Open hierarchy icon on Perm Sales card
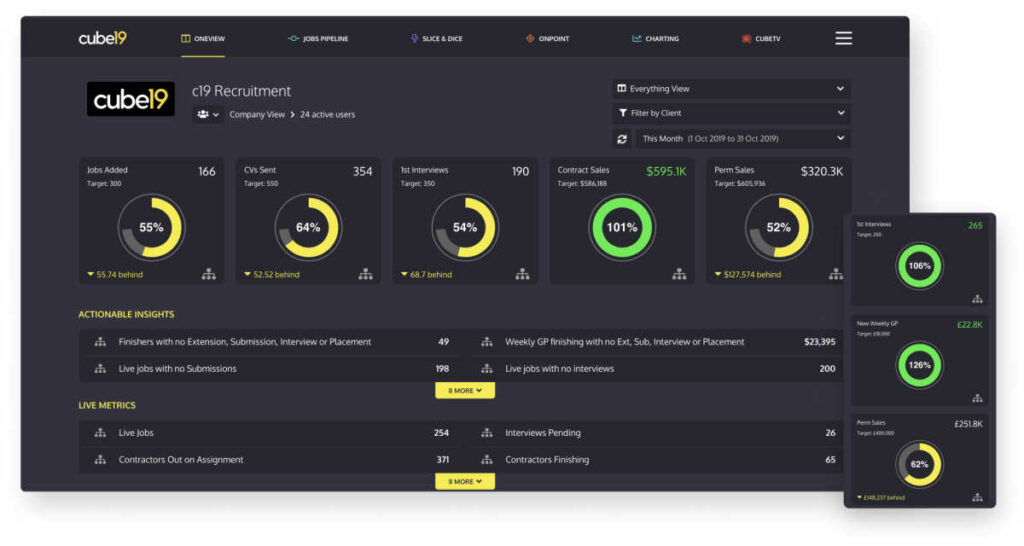1024x546 pixels. 835,274
